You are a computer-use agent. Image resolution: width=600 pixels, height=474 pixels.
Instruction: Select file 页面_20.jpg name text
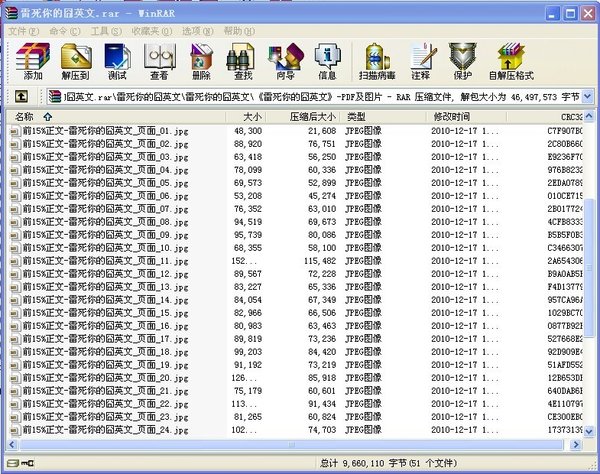click(x=106, y=378)
